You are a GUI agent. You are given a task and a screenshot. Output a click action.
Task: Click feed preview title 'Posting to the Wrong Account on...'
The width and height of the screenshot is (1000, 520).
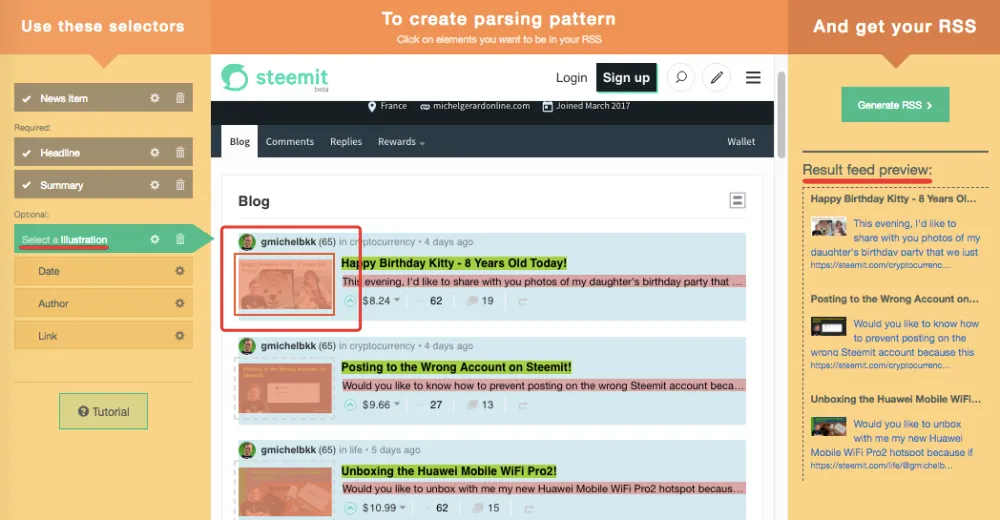(894, 299)
